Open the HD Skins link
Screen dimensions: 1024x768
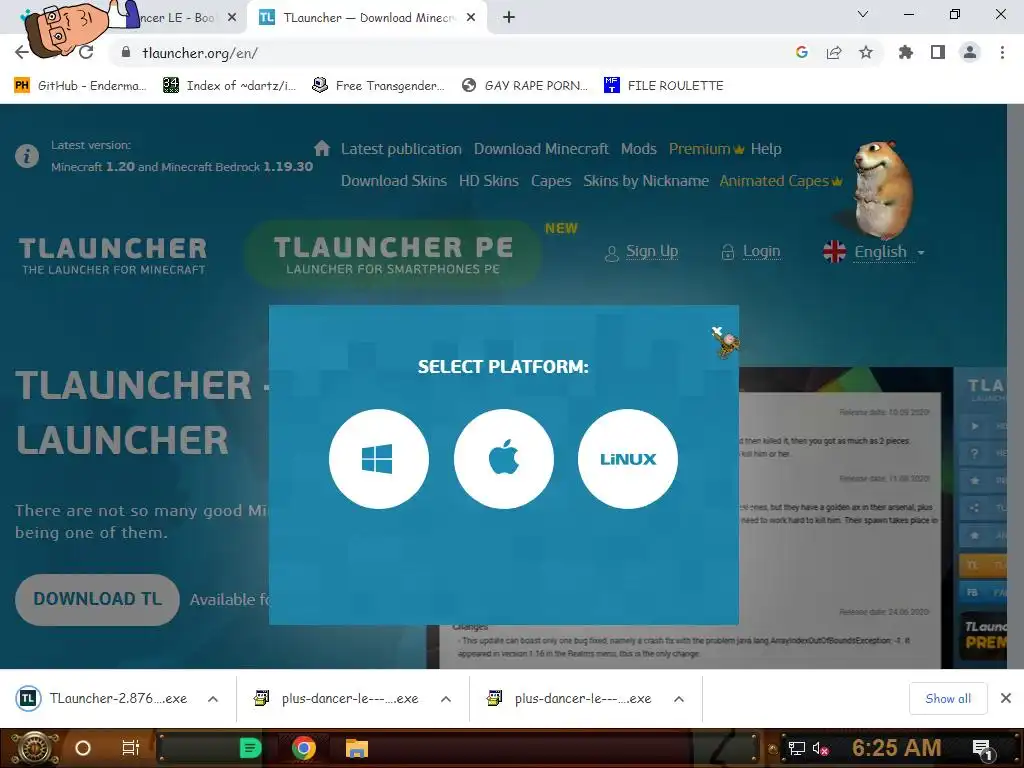pos(488,181)
